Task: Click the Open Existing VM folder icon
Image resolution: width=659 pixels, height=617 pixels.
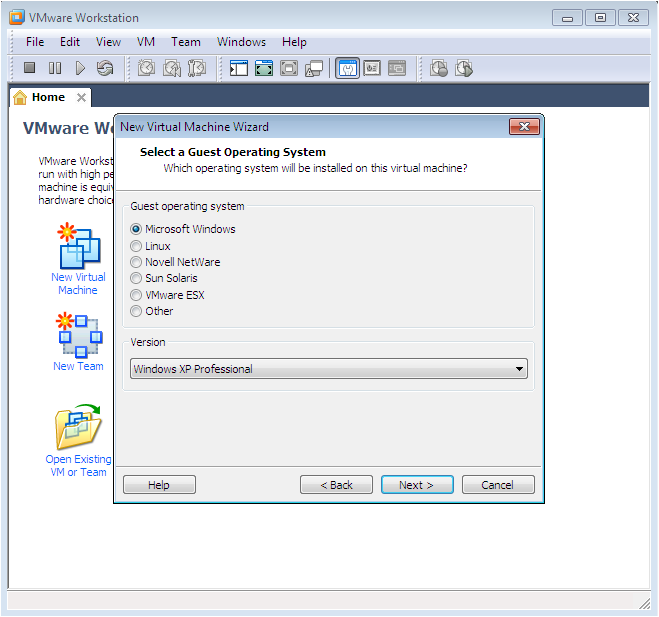Action: click(78, 427)
